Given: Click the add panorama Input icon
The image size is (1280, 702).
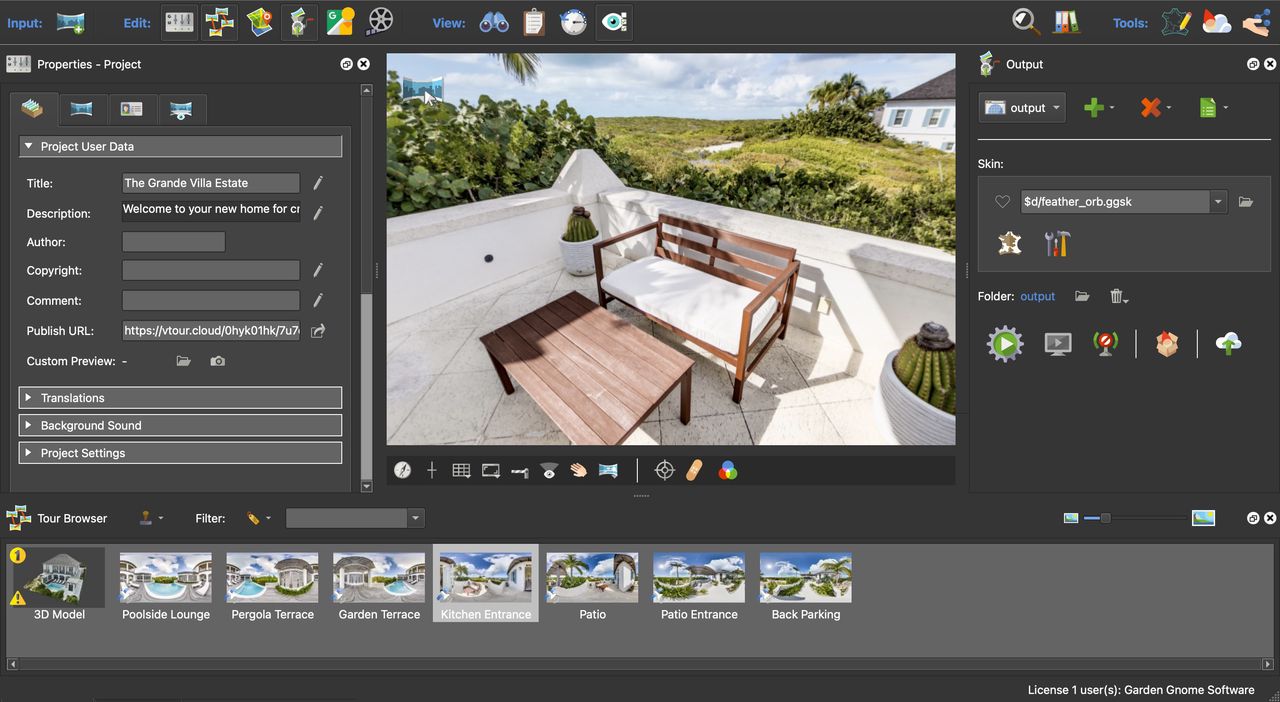Looking at the screenshot, I should [x=70, y=22].
